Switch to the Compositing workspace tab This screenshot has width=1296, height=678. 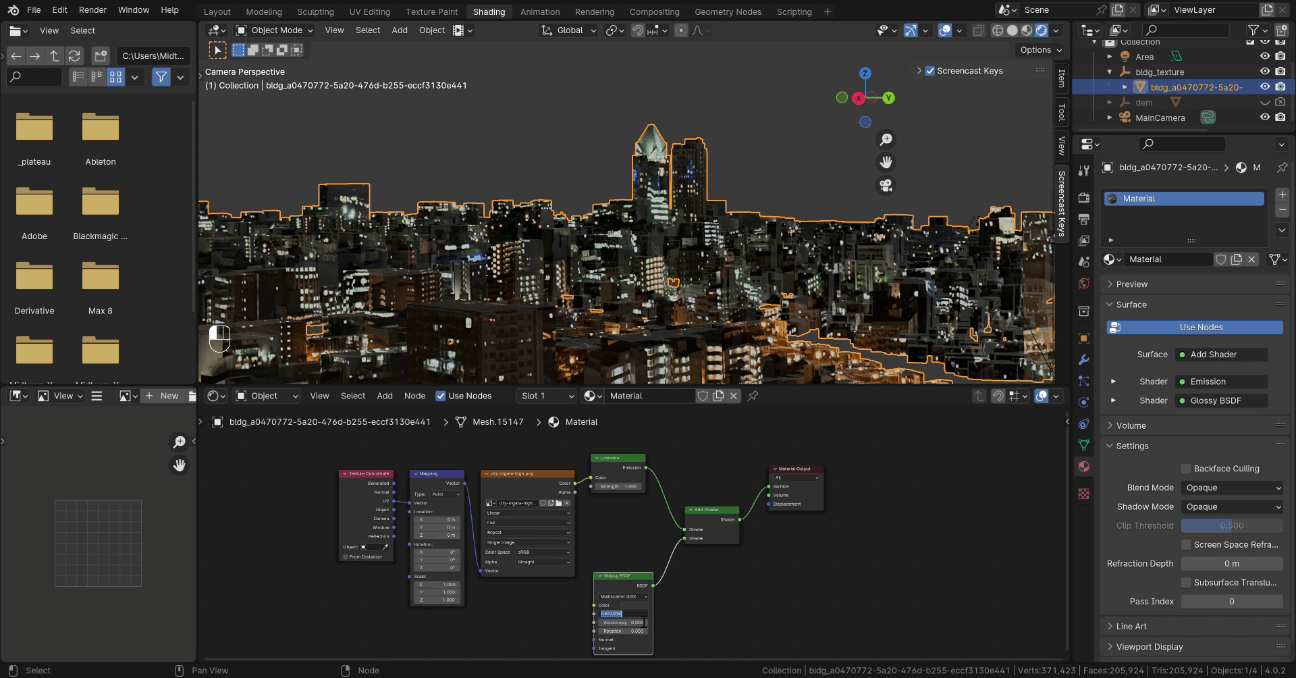(654, 12)
